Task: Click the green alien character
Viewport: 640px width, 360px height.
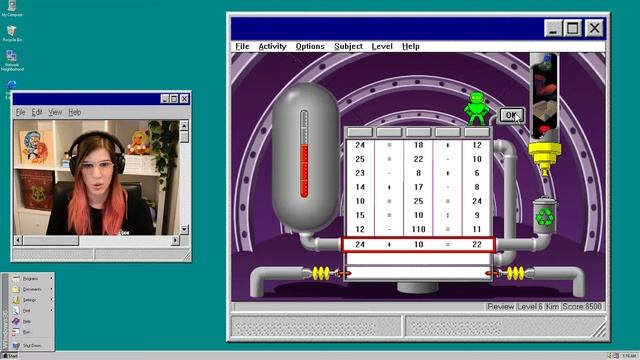Action: coord(476,108)
